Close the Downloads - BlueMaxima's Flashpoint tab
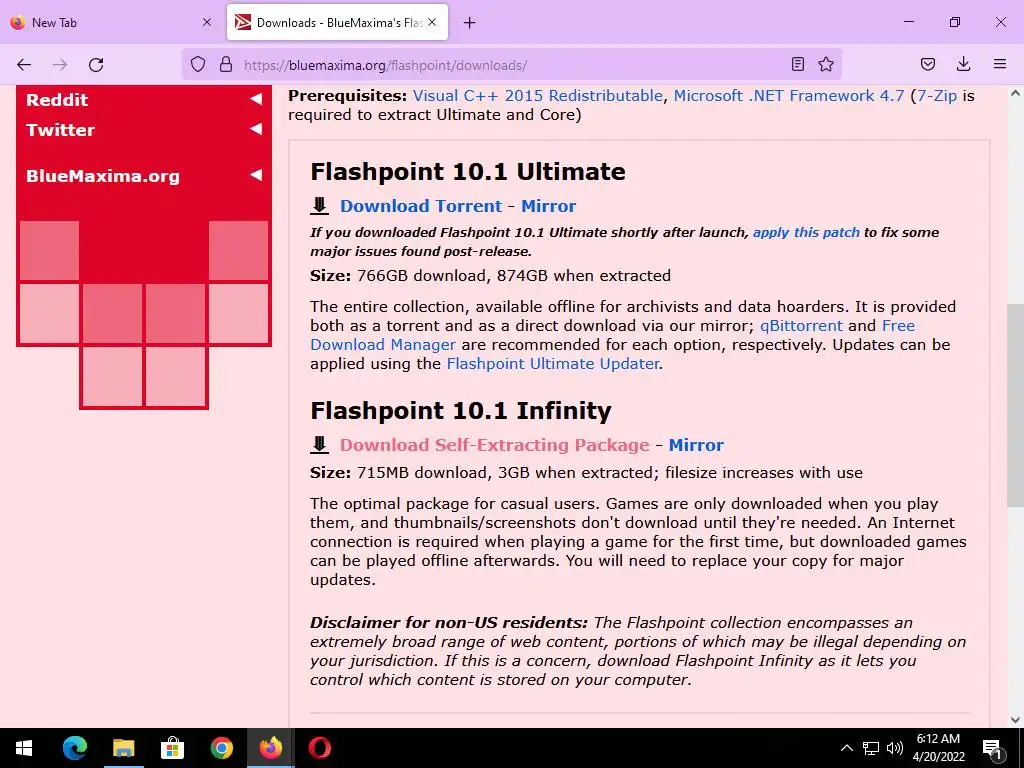Viewport: 1024px width, 768px height. [x=432, y=22]
